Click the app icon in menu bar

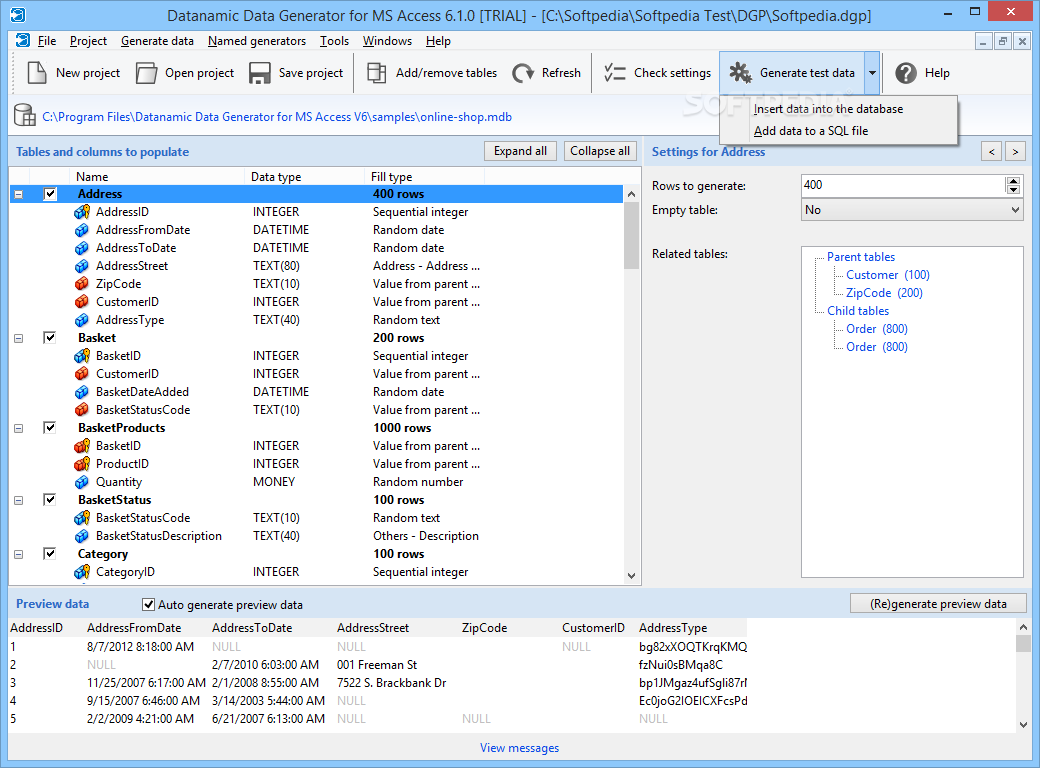pyautogui.click(x=23, y=40)
